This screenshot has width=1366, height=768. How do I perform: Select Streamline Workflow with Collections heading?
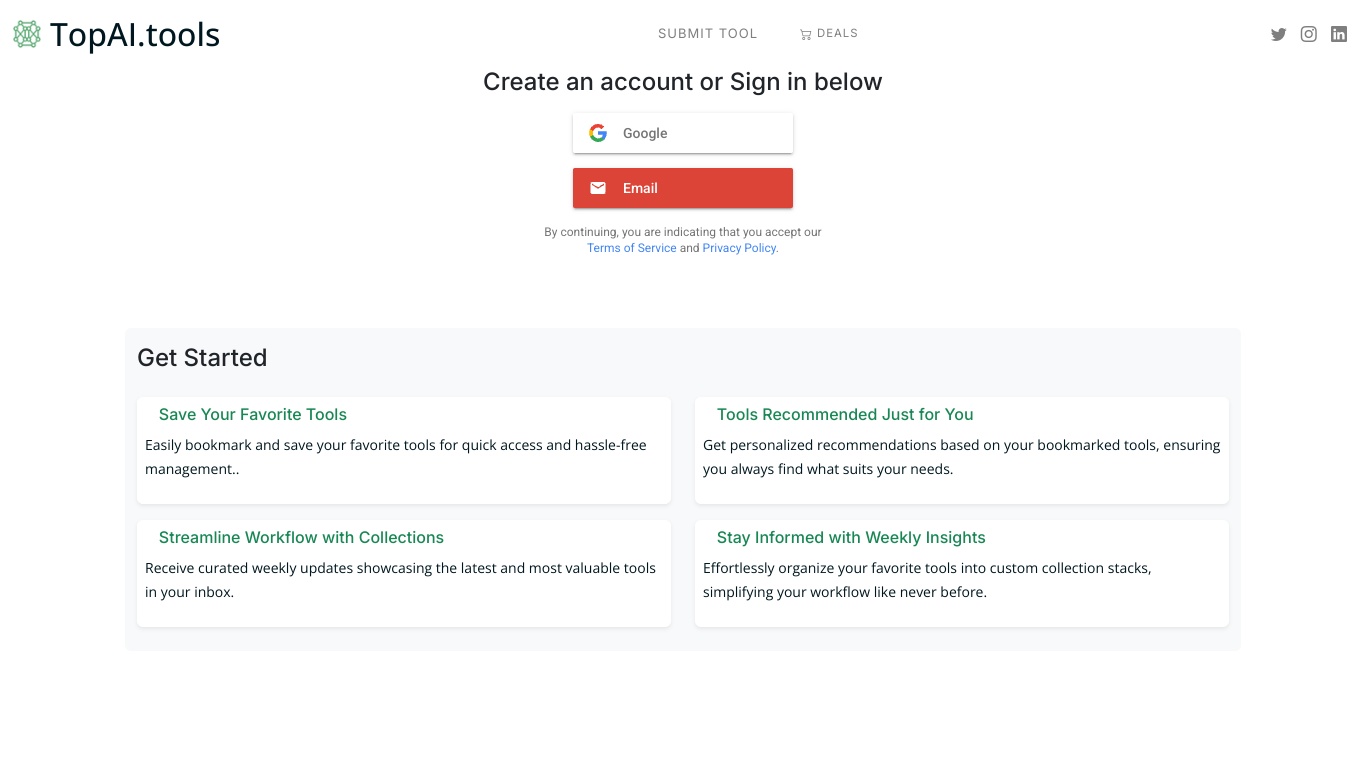(x=301, y=537)
